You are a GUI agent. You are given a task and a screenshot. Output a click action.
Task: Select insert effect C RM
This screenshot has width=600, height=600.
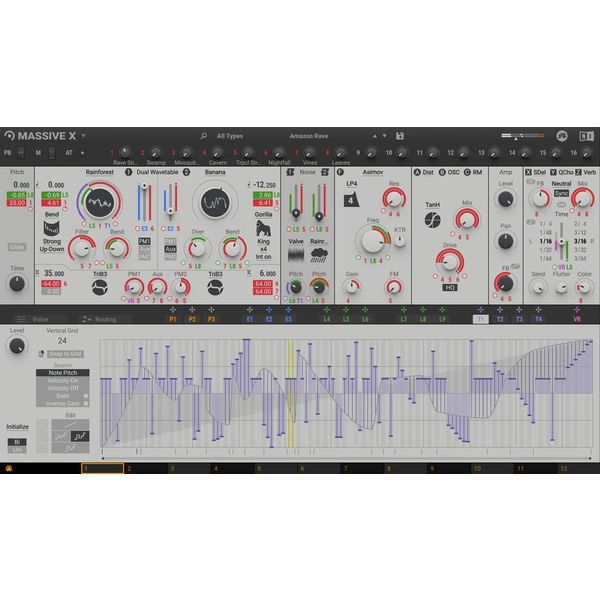(x=473, y=172)
